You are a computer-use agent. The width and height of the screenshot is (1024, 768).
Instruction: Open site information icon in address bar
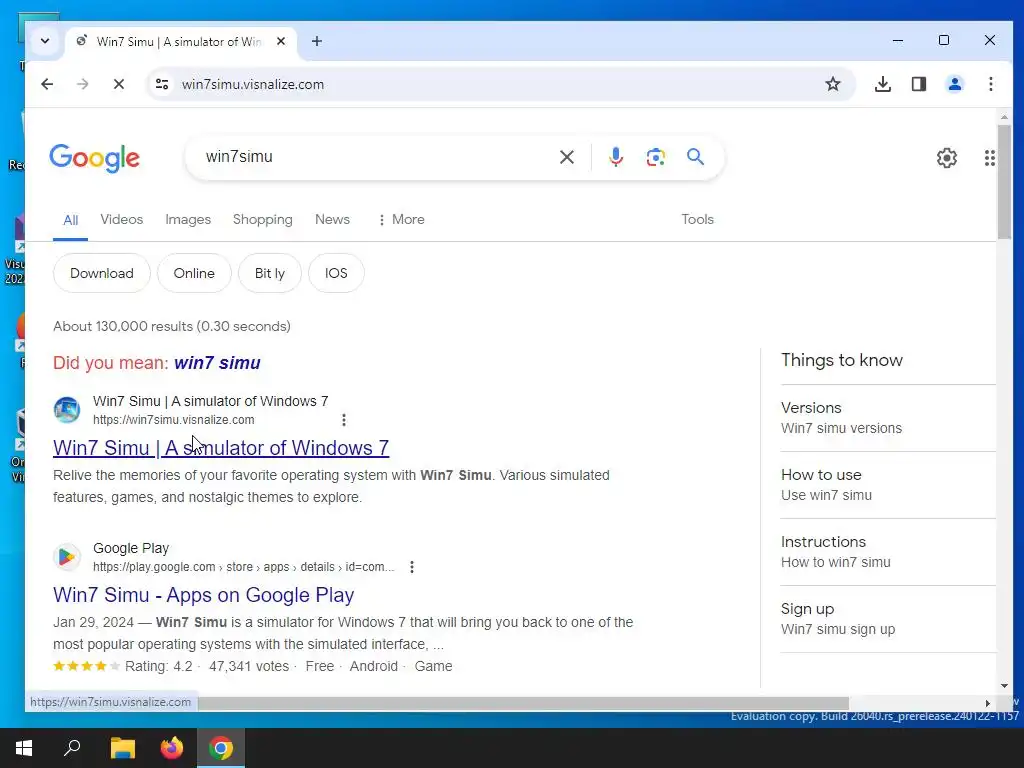point(162,84)
